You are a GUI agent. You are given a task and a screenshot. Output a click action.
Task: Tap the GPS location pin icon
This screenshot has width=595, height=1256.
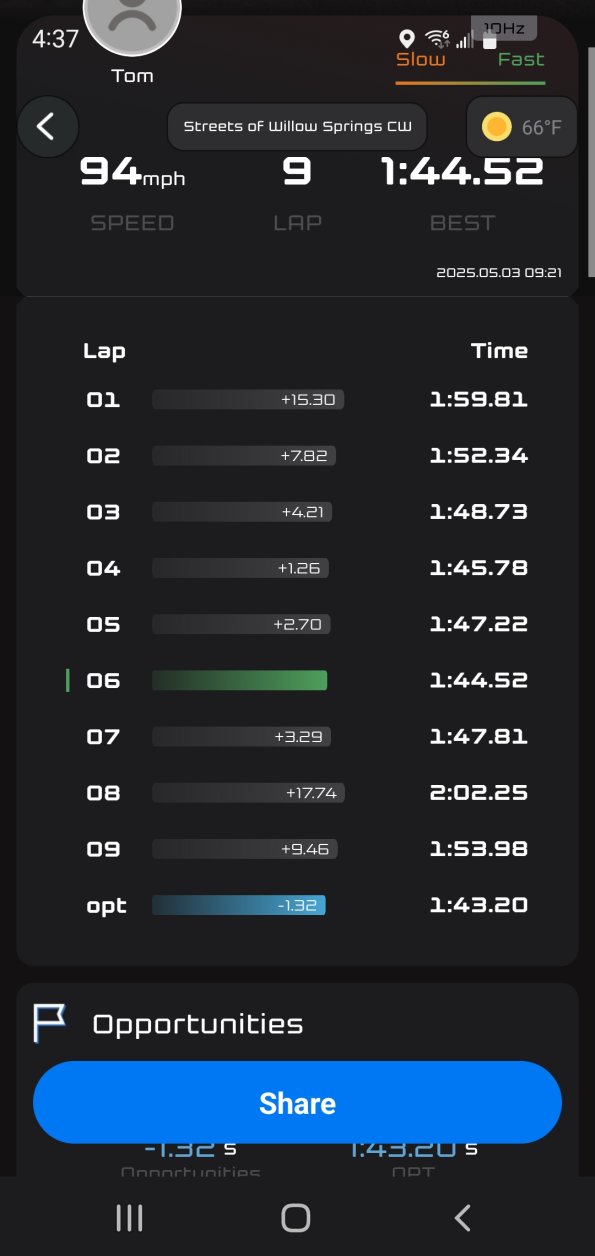click(x=407, y=39)
